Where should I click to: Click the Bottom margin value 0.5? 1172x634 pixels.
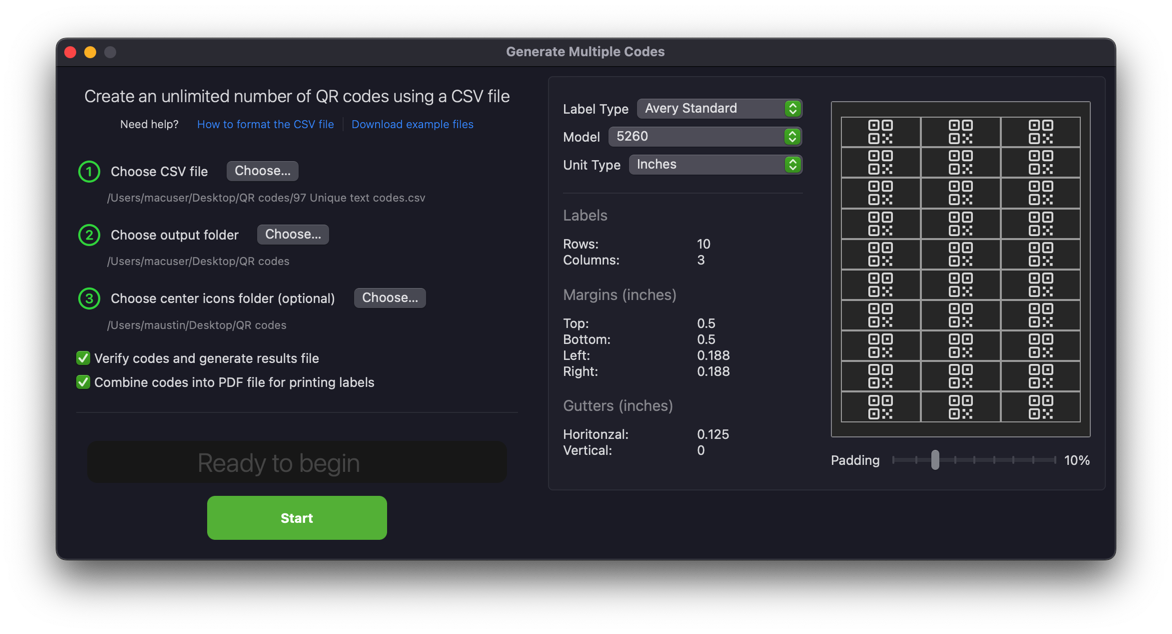tap(706, 339)
